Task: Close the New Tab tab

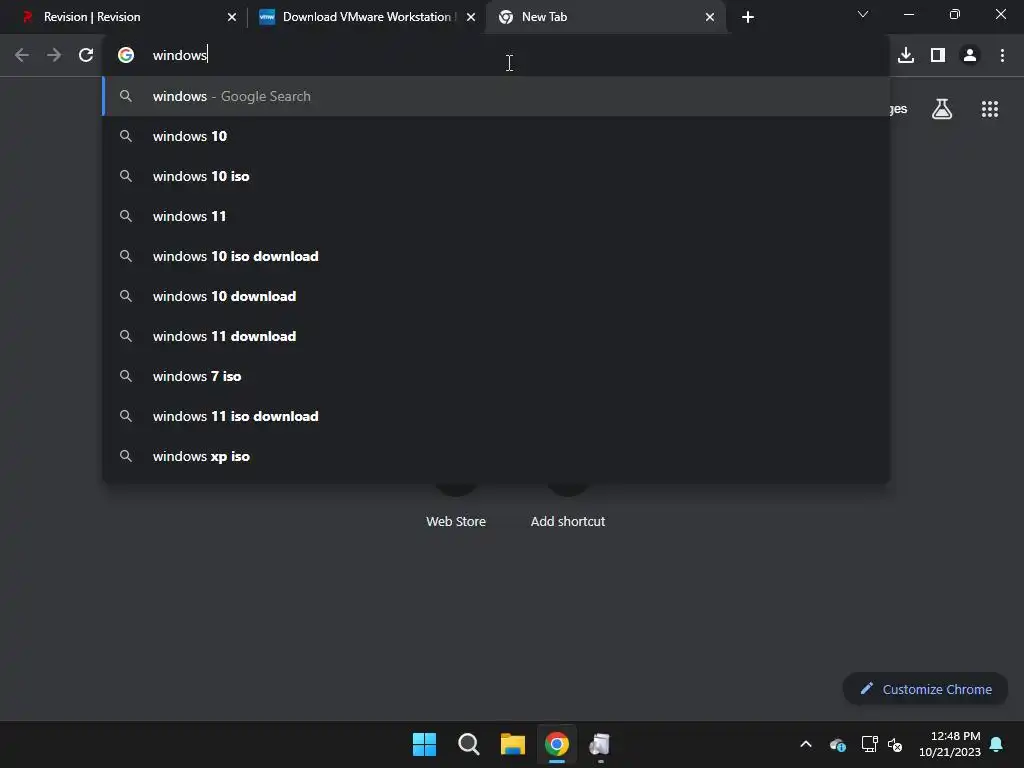Action: pyautogui.click(x=710, y=17)
